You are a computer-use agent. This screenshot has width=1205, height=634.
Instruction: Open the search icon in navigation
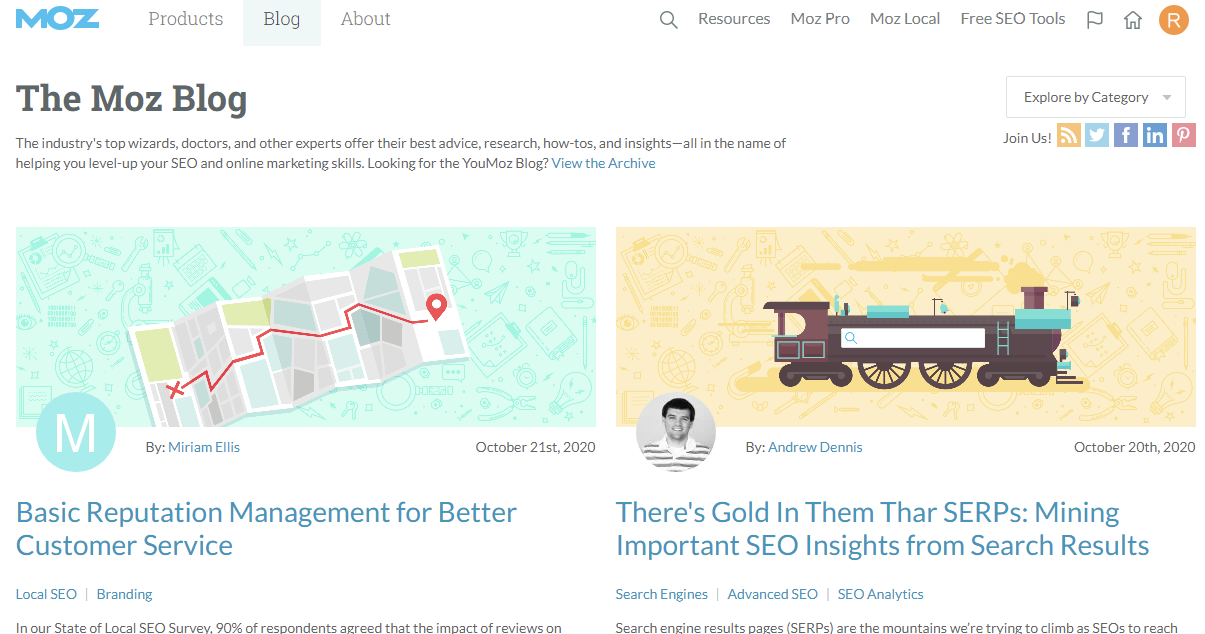(x=668, y=18)
